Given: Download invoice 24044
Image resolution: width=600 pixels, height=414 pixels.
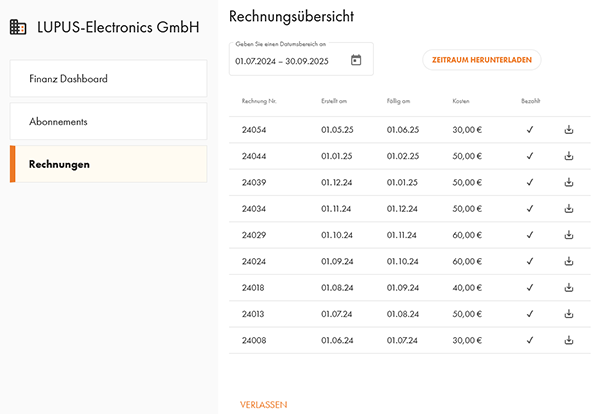Looking at the screenshot, I should point(569,156).
